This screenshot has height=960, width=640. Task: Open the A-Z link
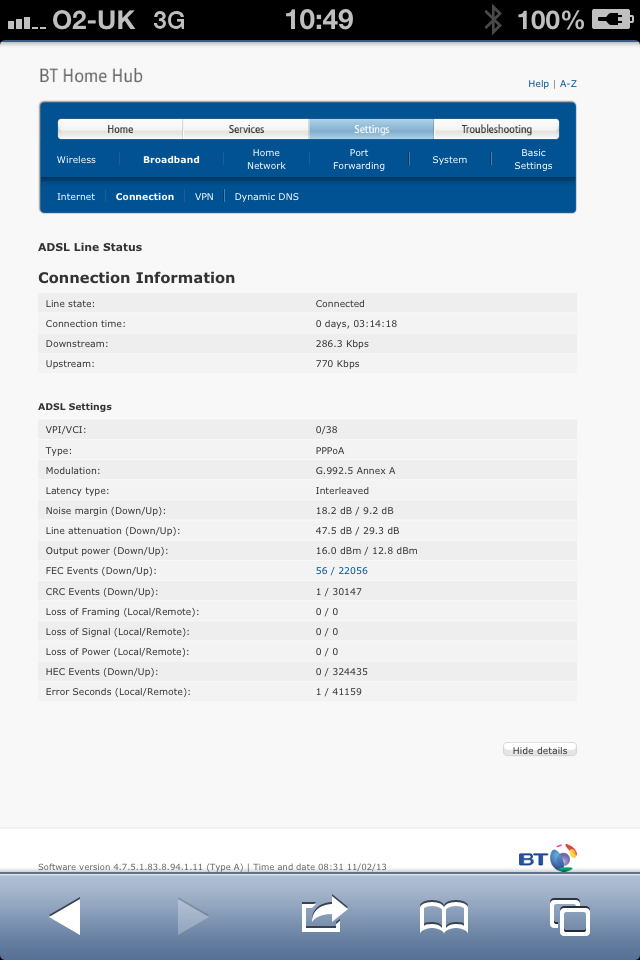pos(568,83)
